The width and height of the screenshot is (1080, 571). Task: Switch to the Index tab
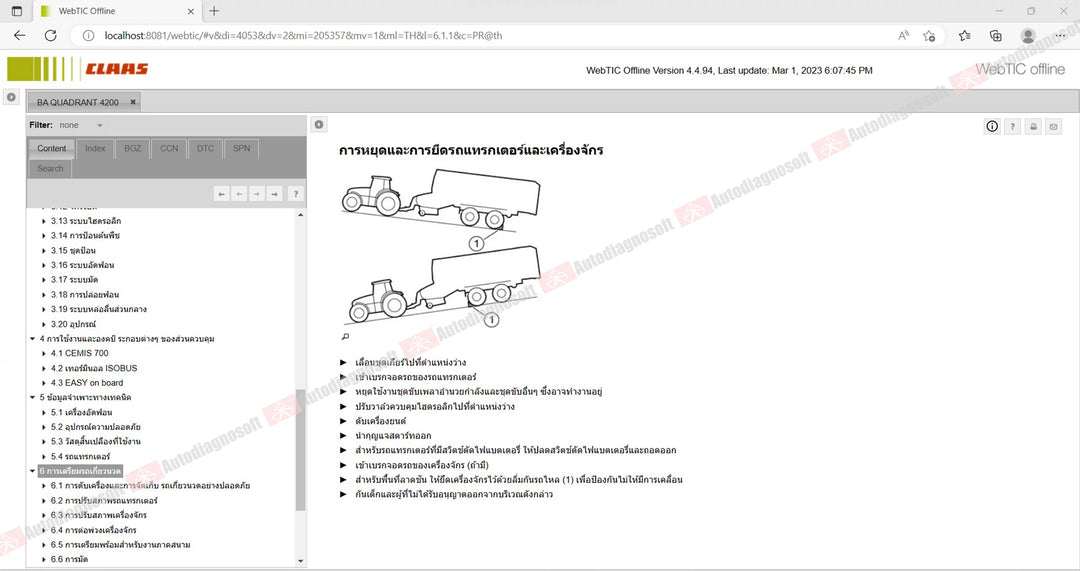(x=95, y=148)
